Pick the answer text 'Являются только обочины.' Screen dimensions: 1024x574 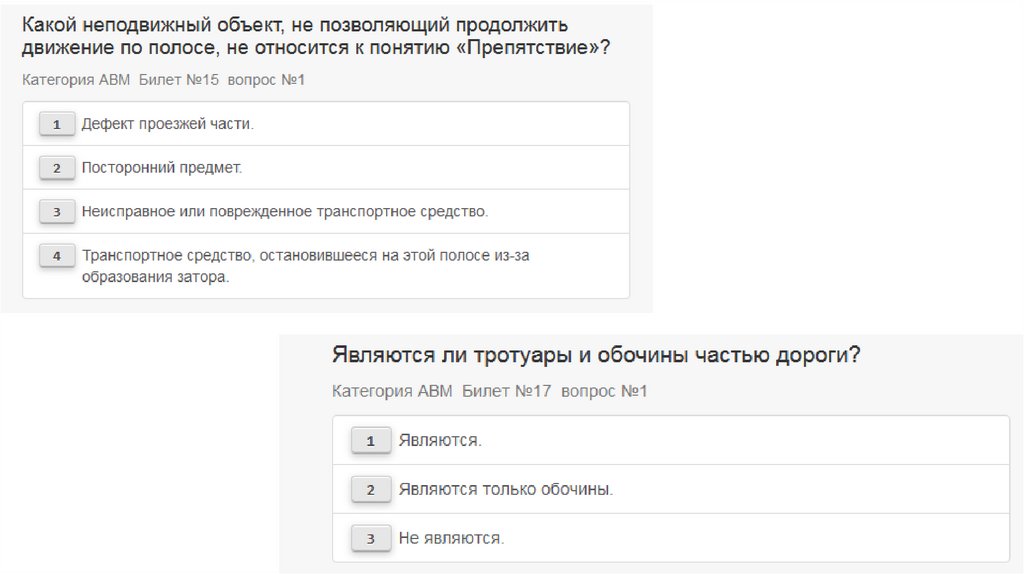pos(505,490)
